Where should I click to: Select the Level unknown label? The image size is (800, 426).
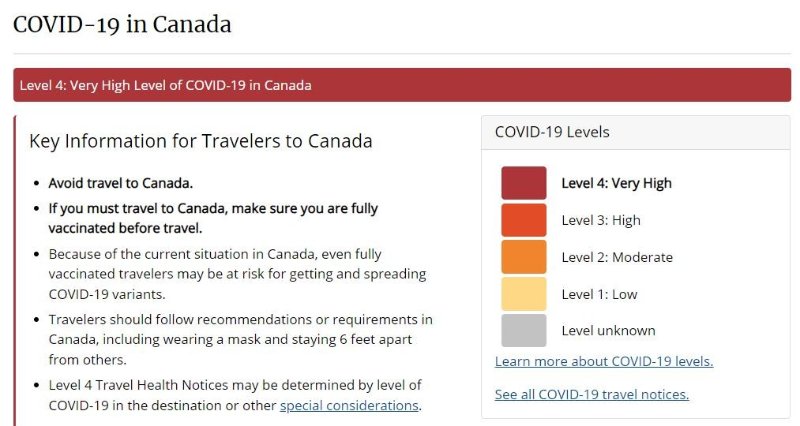[608, 331]
